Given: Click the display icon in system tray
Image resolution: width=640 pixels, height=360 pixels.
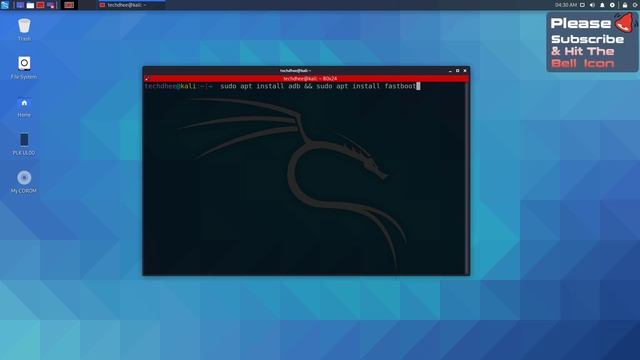Looking at the screenshot, I should click(582, 5).
